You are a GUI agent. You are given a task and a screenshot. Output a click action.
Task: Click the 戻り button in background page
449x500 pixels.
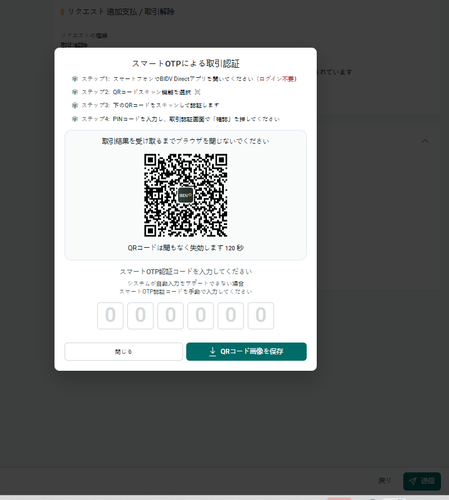point(385,481)
